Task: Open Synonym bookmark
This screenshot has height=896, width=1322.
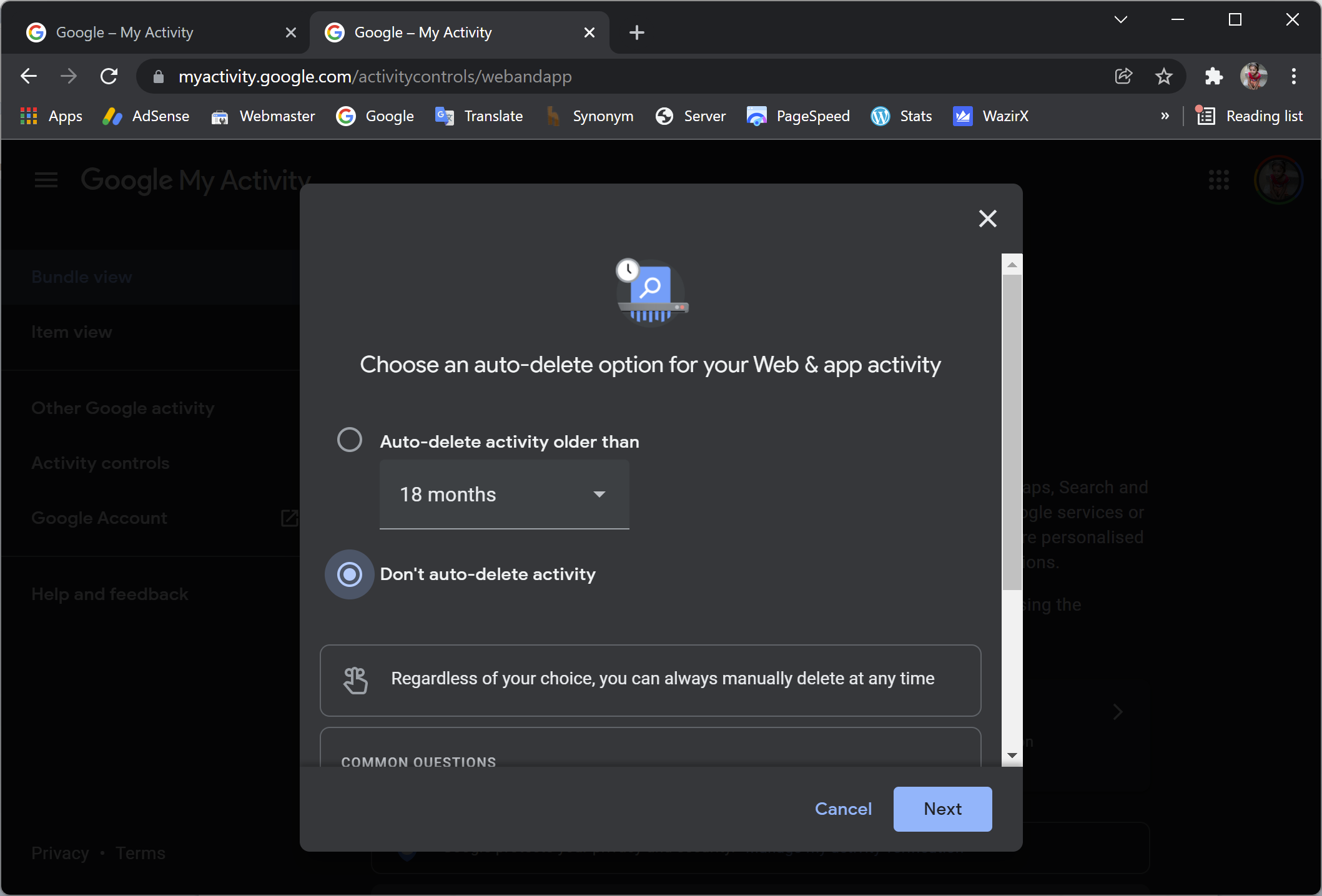Action: 589,116
